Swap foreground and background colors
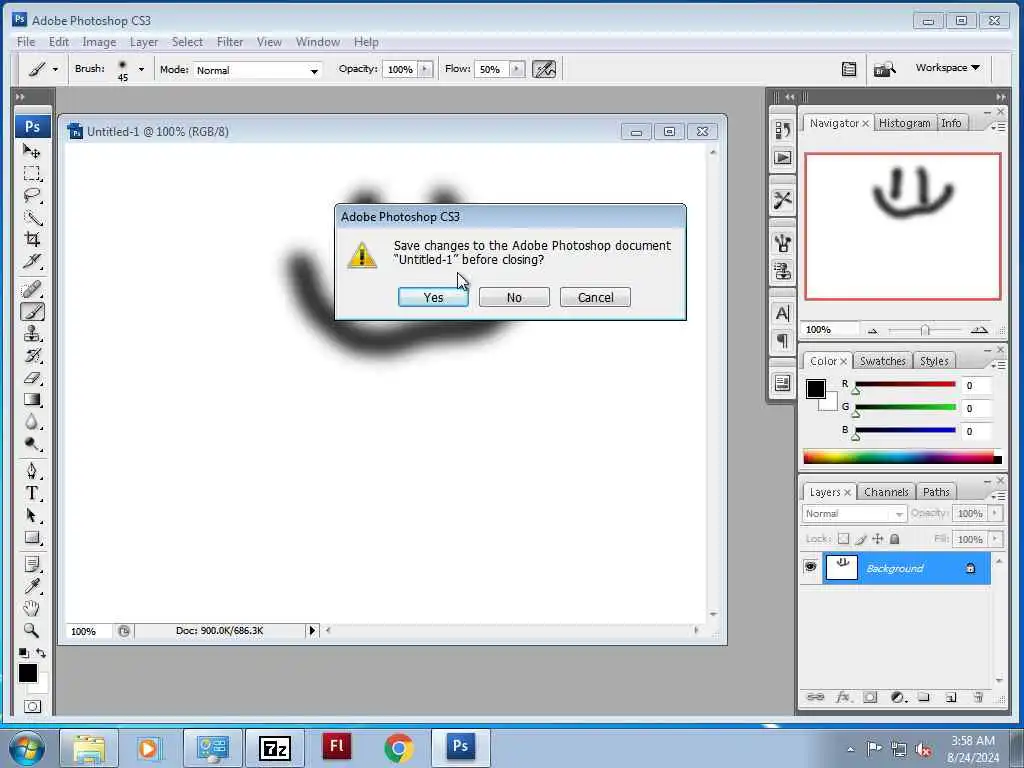The width and height of the screenshot is (1024, 768). pos(40,652)
